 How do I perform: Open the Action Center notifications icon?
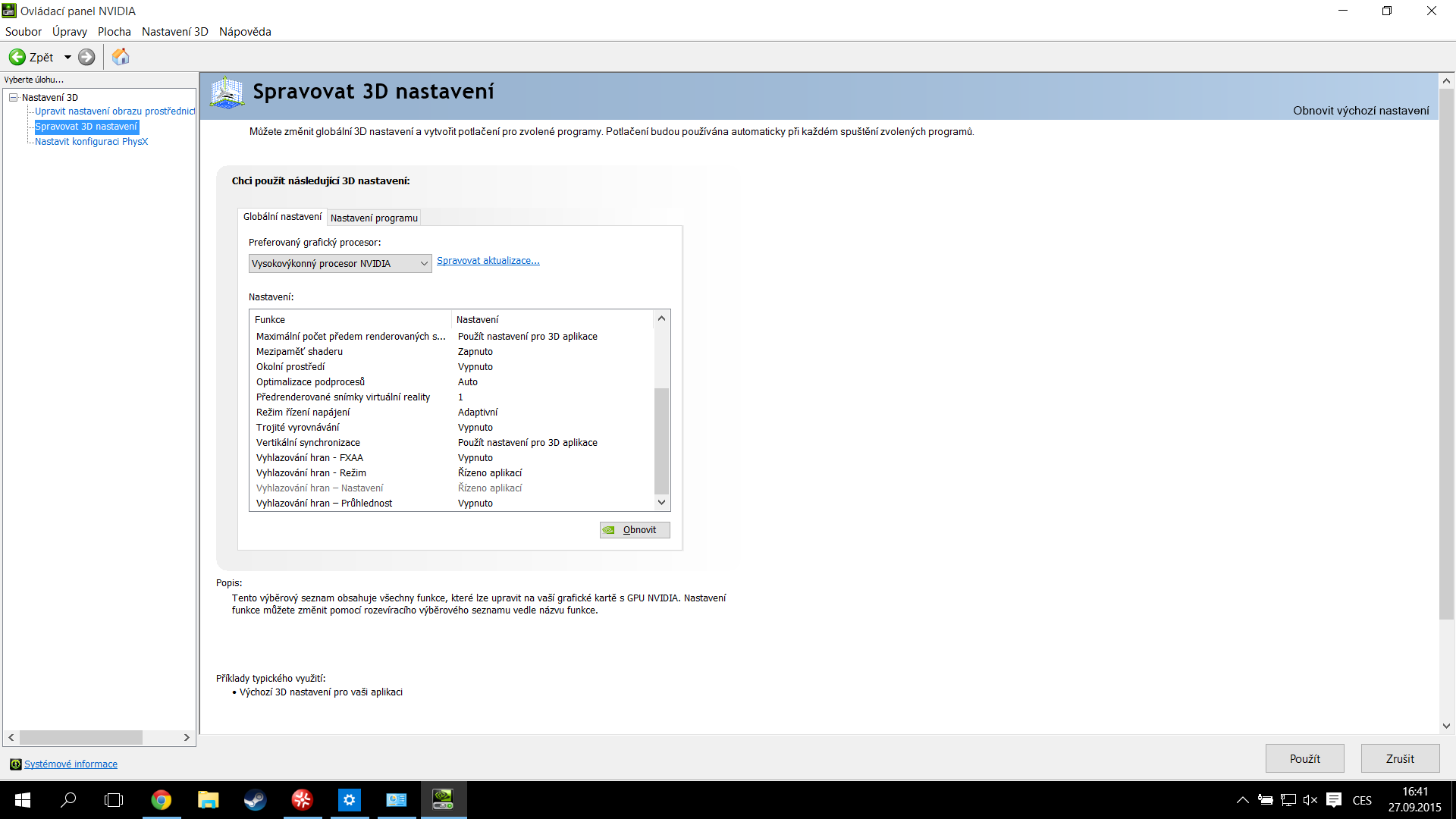tap(1334, 800)
